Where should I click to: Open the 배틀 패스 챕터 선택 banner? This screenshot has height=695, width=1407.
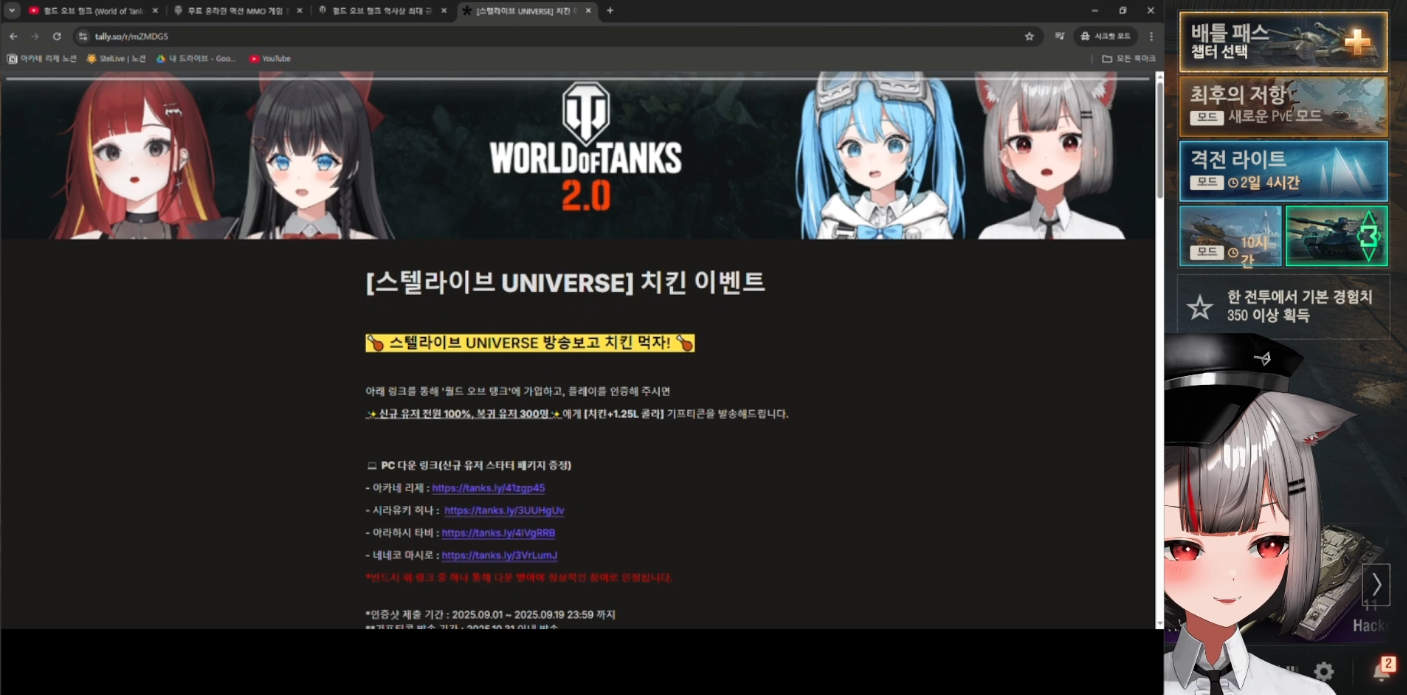1283,42
